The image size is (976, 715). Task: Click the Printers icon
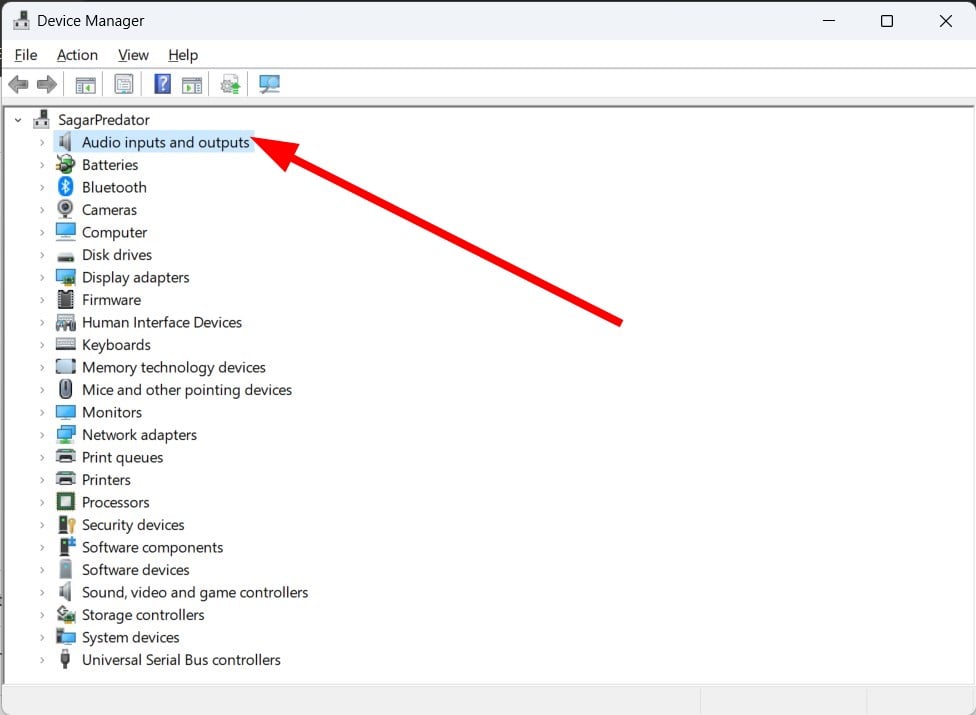[x=65, y=479]
